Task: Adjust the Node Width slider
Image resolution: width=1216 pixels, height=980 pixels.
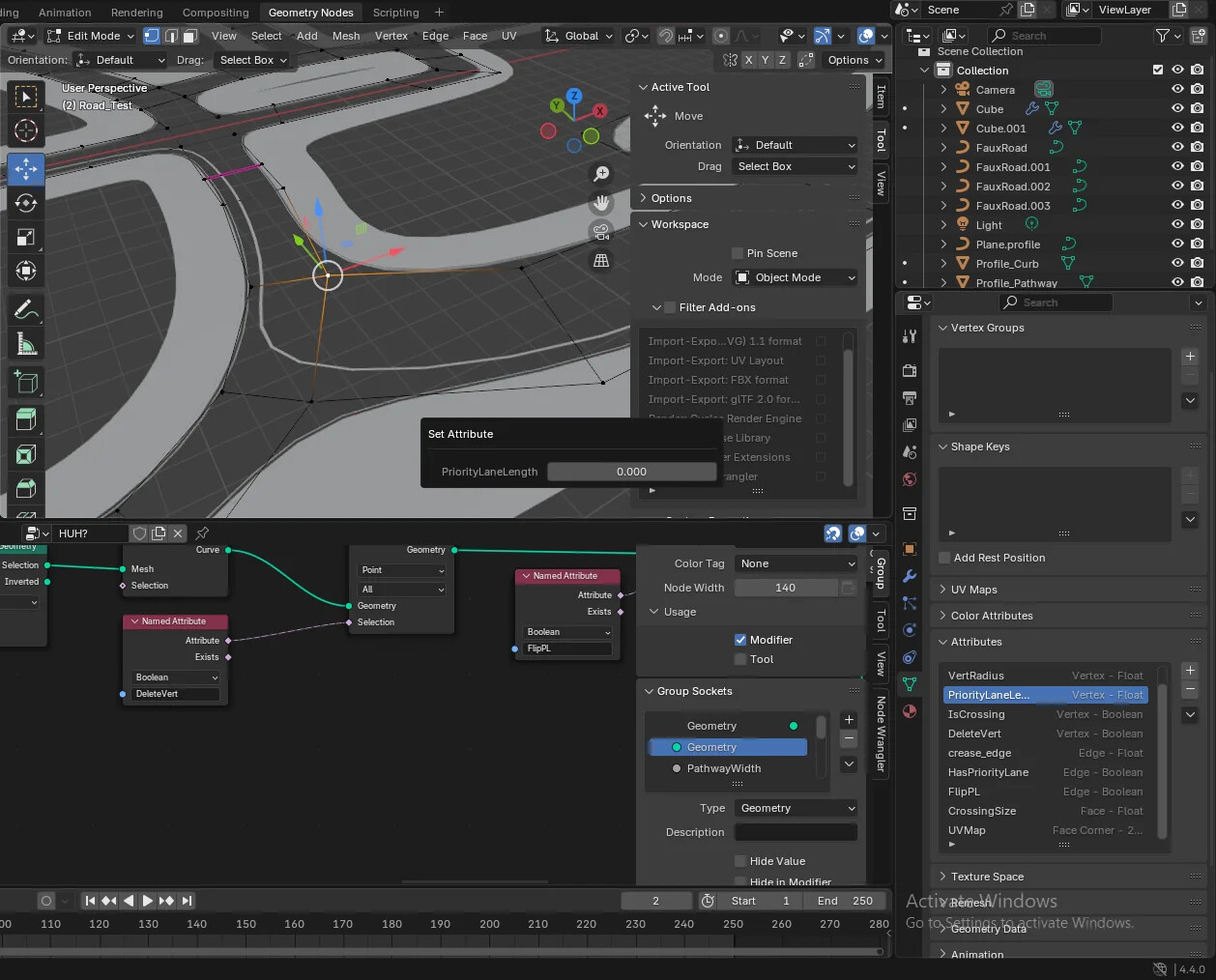Action: coord(786,588)
